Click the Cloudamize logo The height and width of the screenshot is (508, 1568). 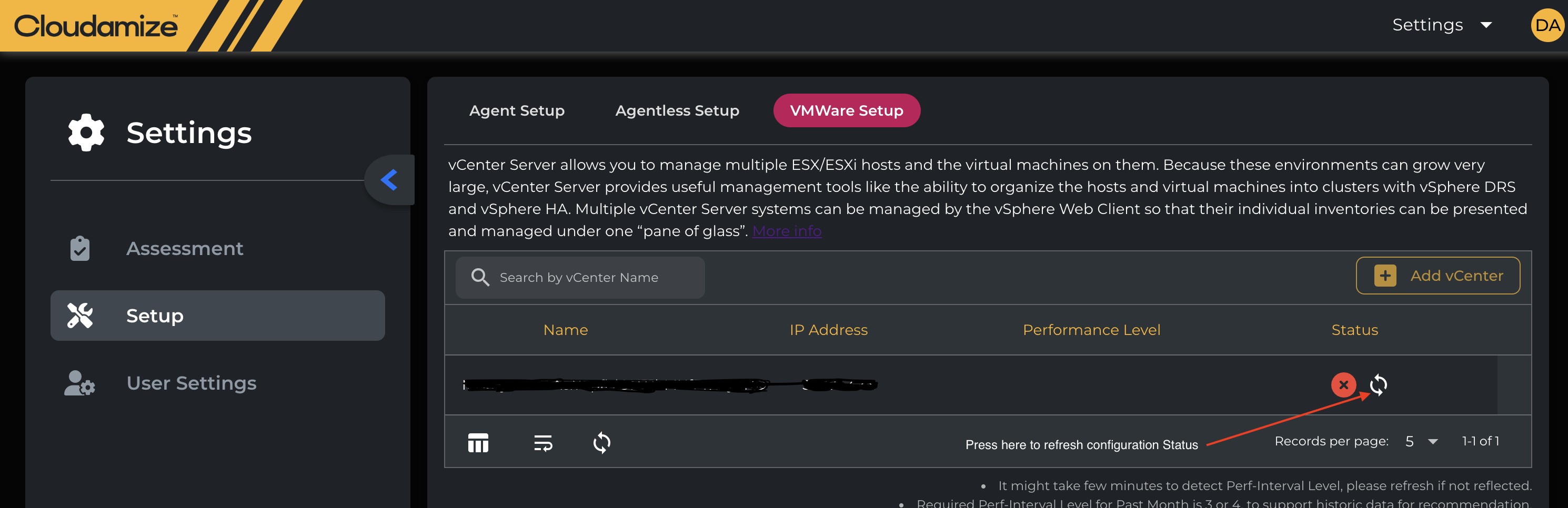pyautogui.click(x=96, y=26)
